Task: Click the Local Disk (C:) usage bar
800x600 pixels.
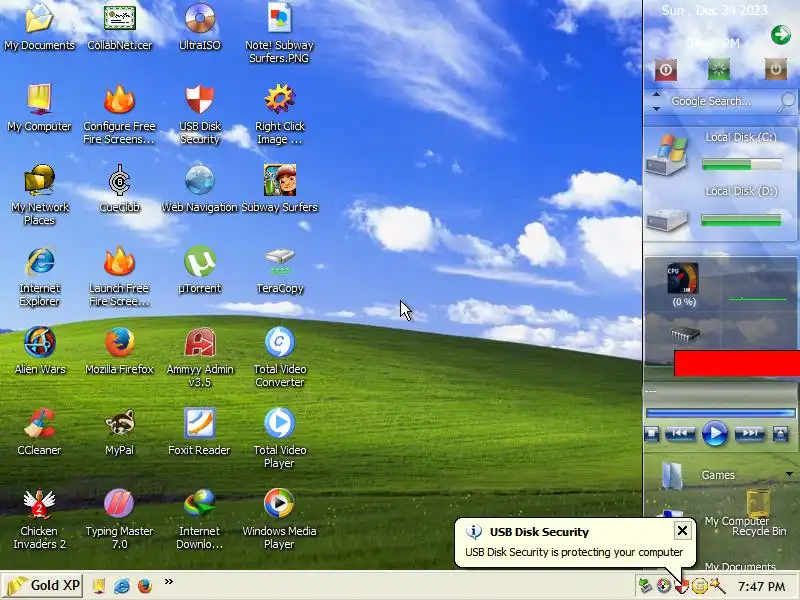Action: [742, 164]
